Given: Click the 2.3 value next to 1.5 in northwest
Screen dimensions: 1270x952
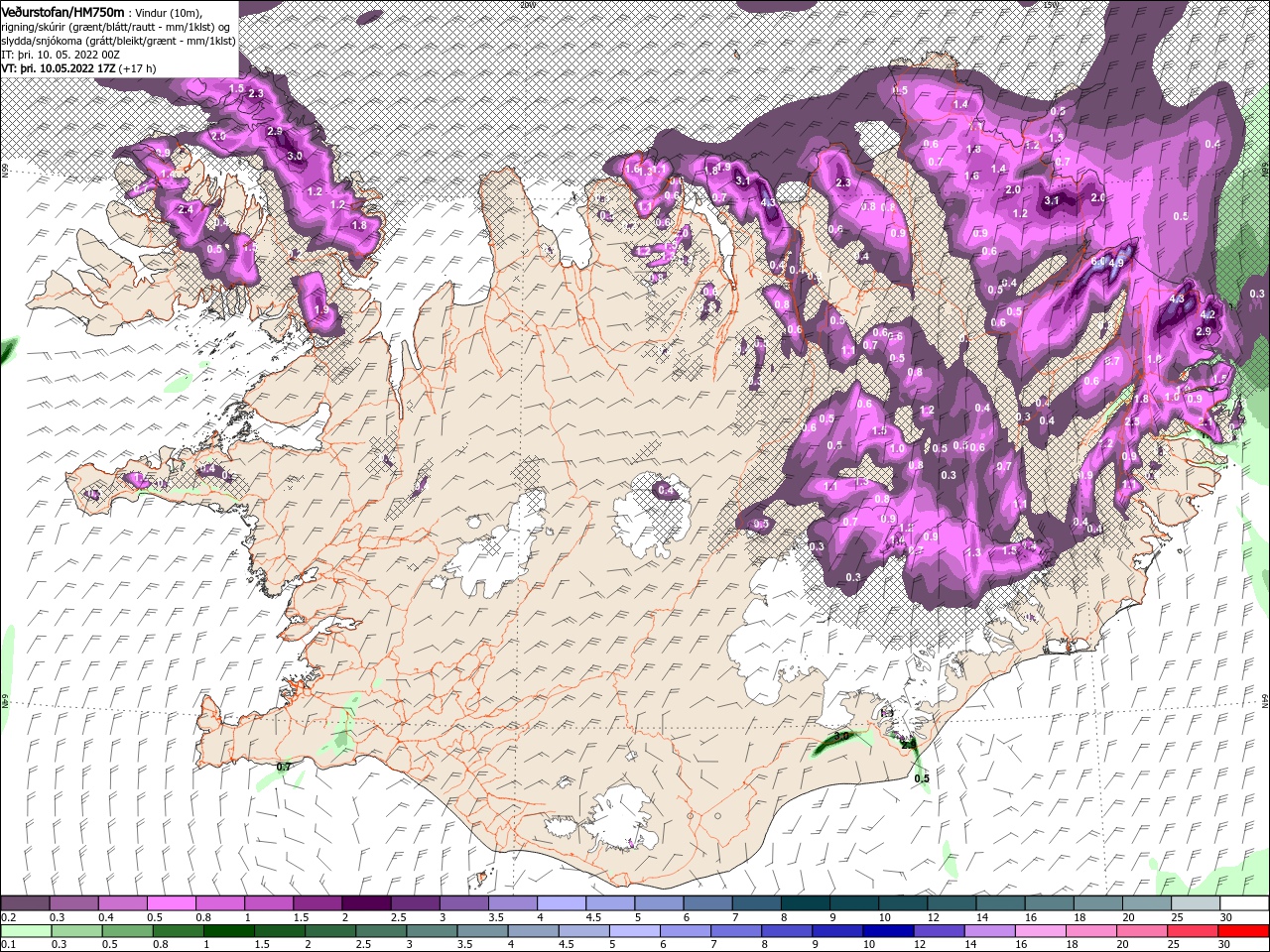Looking at the screenshot, I should coord(256,93).
